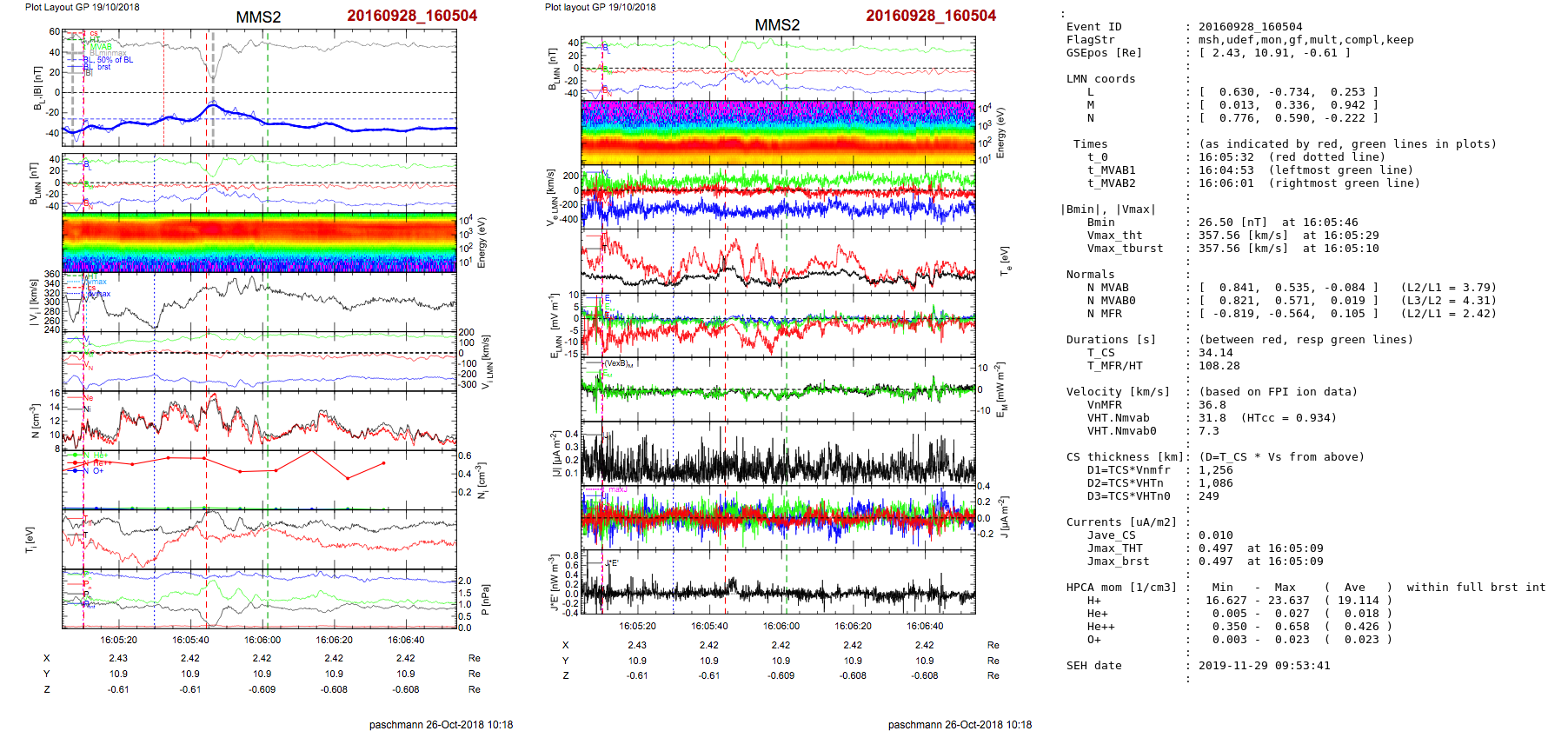Click the J*E' panel at the bottom right

point(778,582)
